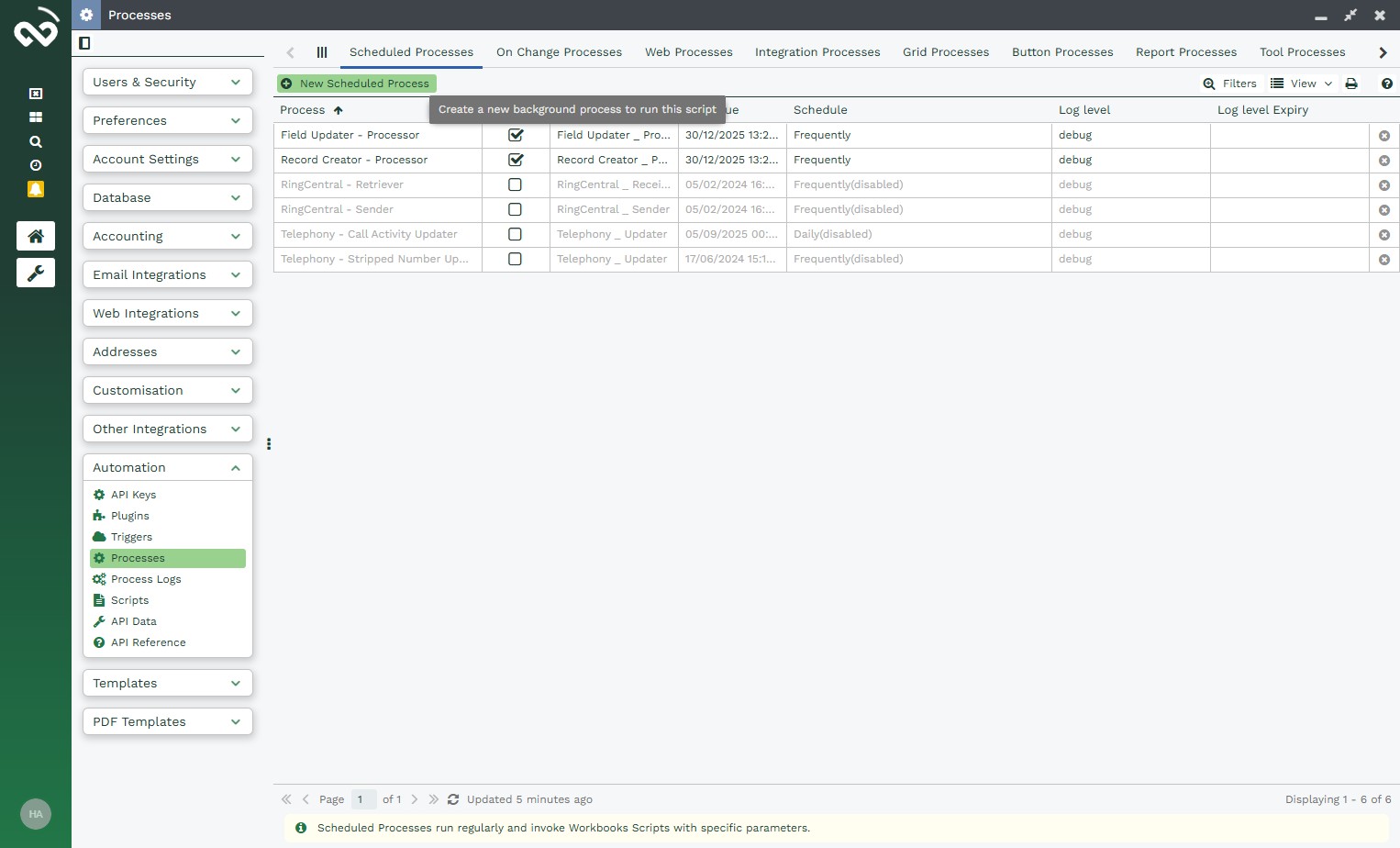1400x848 pixels.
Task: Click the print icon in the grid toolbar
Action: pos(1351,84)
